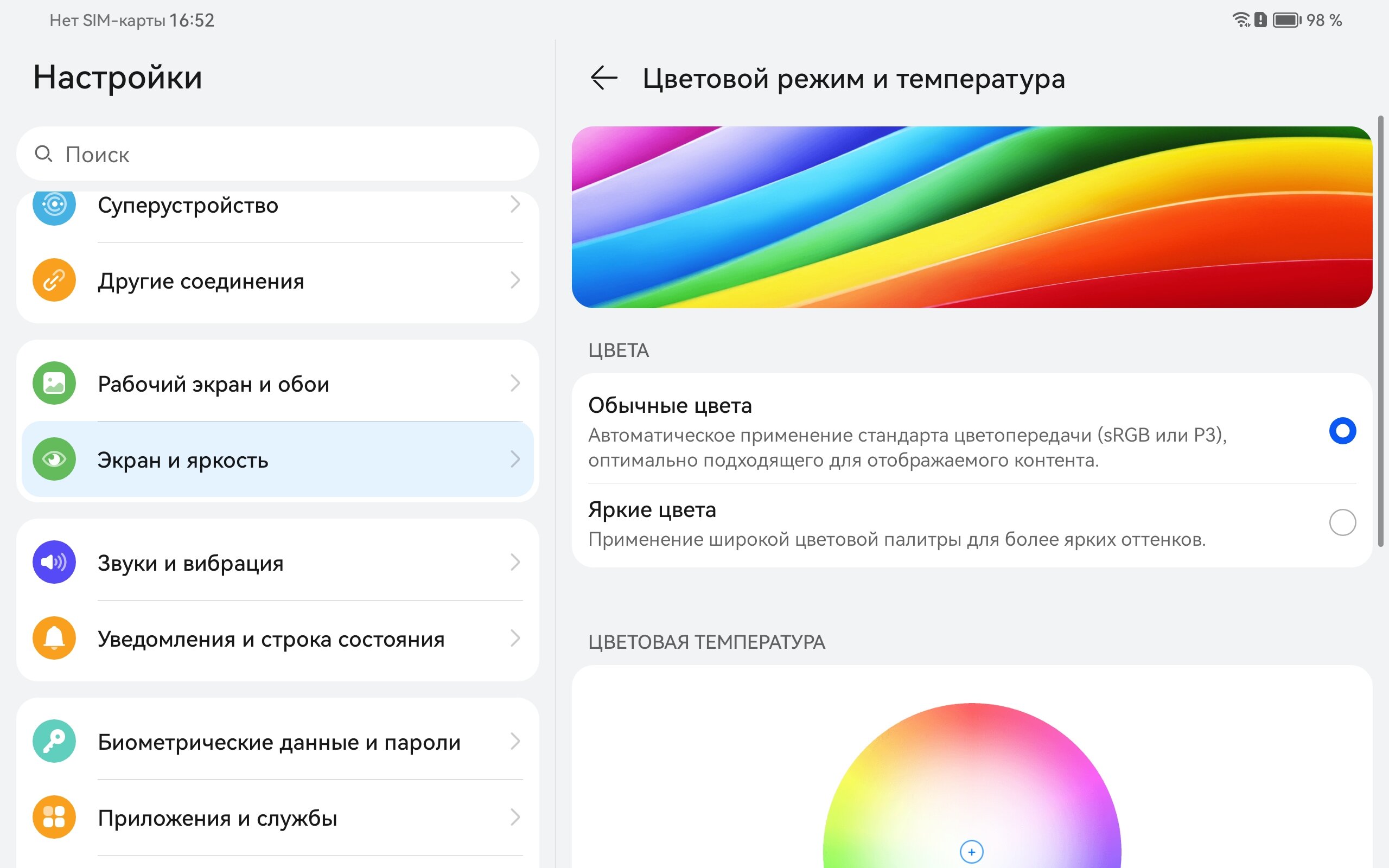
Task: Expand Уведомления и строка состояния chevron
Action: point(515,638)
